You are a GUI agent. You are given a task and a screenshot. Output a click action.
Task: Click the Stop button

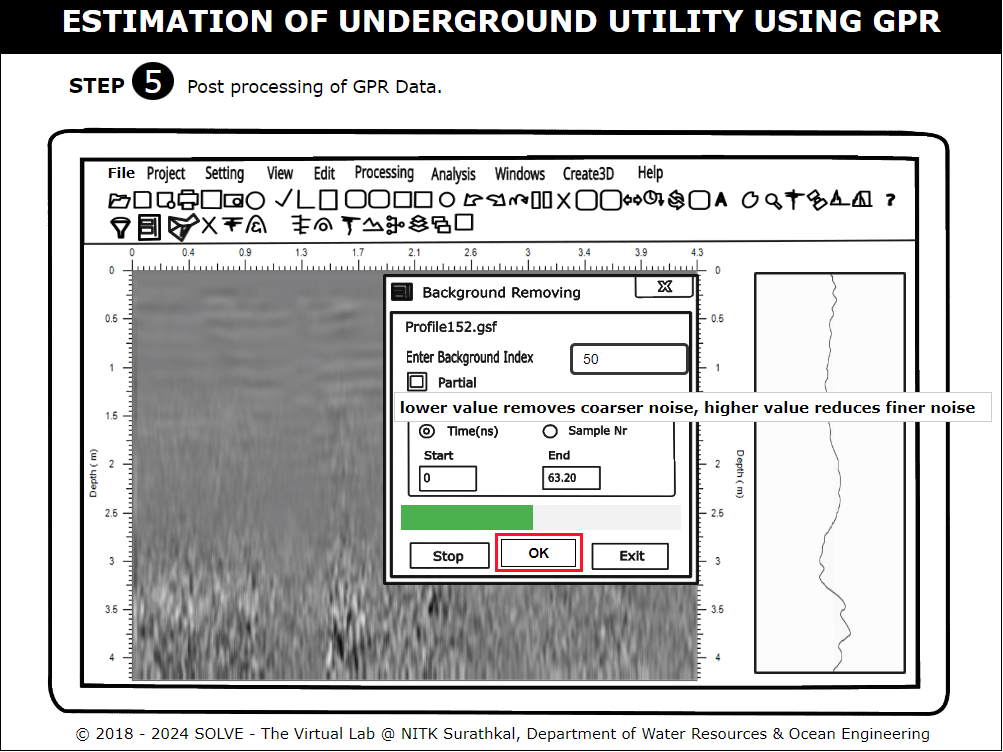coord(448,556)
